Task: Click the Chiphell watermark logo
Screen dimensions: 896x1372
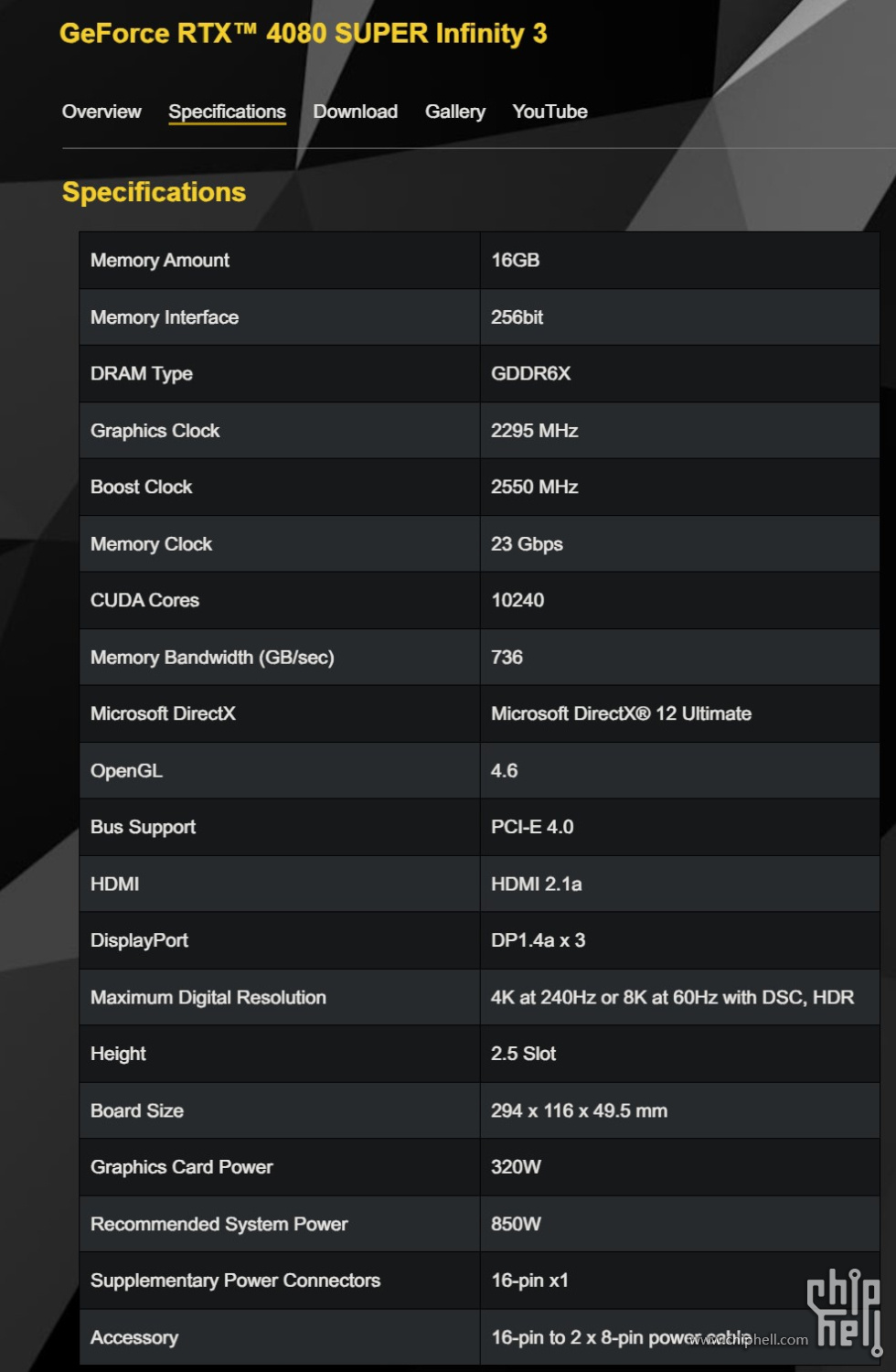Action: pyautogui.click(x=844, y=1309)
